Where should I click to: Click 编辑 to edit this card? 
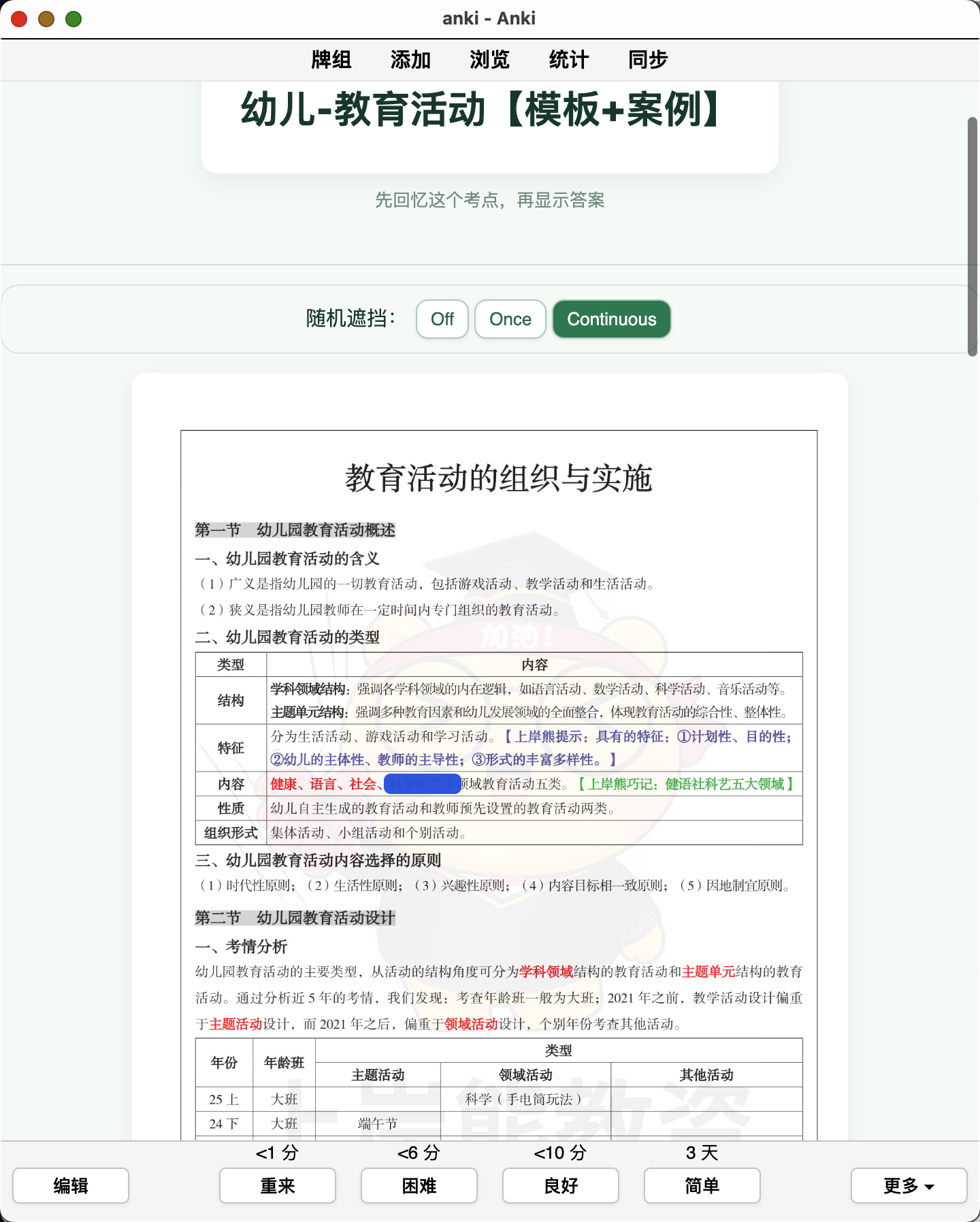[x=71, y=1186]
